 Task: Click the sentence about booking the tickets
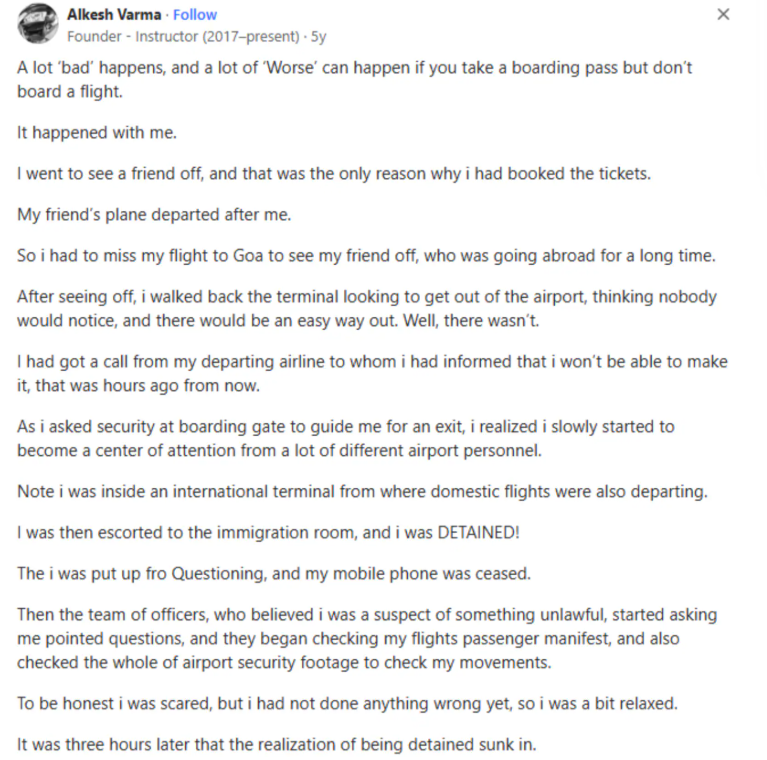tap(334, 174)
